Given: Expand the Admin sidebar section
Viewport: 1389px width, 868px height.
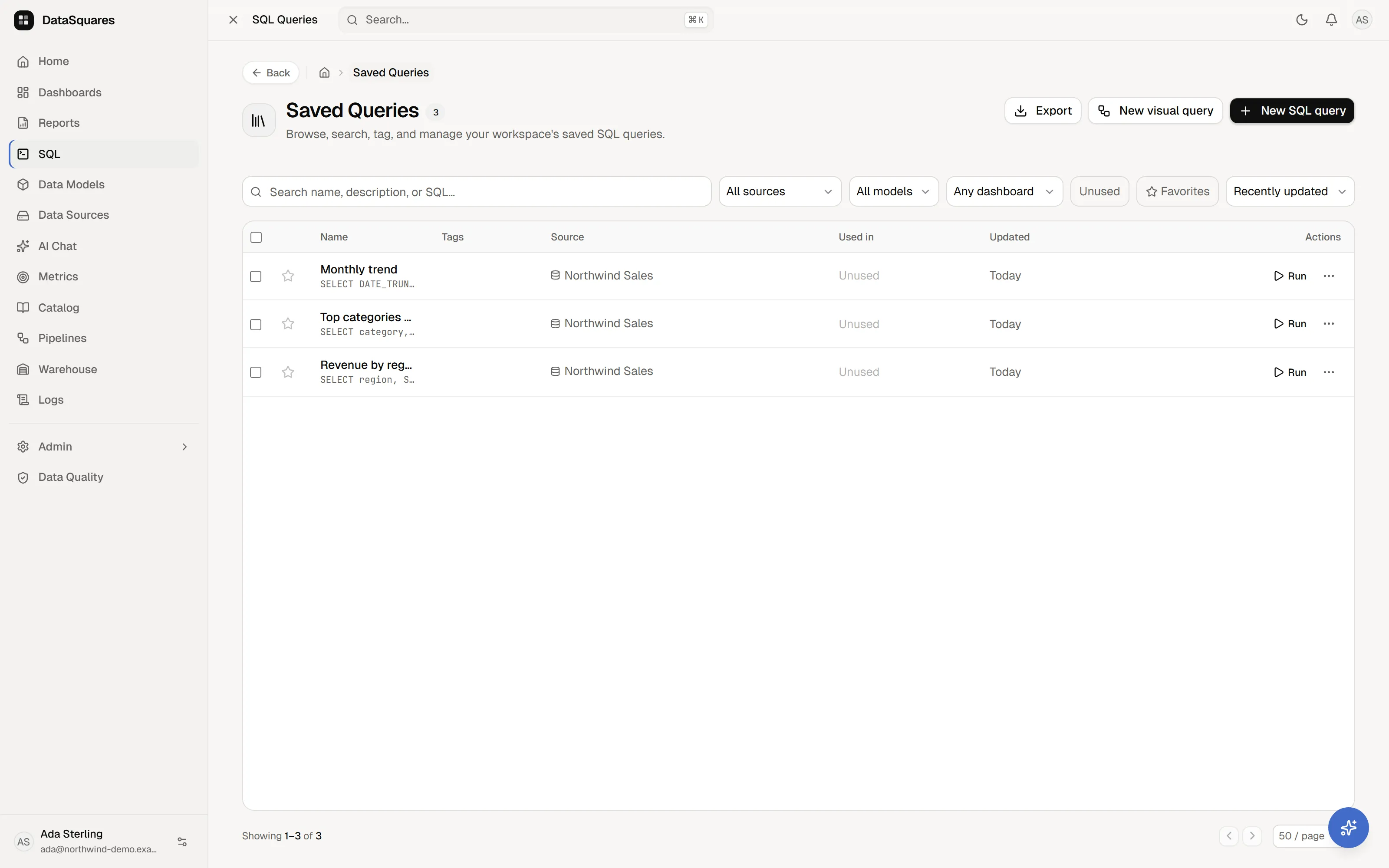Looking at the screenshot, I should pos(103,447).
